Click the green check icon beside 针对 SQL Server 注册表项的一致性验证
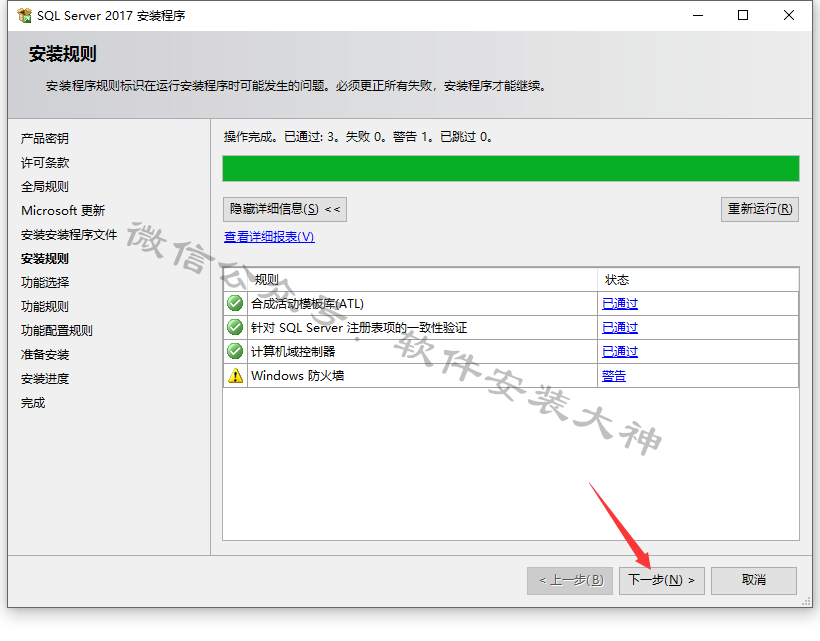 tap(235, 327)
